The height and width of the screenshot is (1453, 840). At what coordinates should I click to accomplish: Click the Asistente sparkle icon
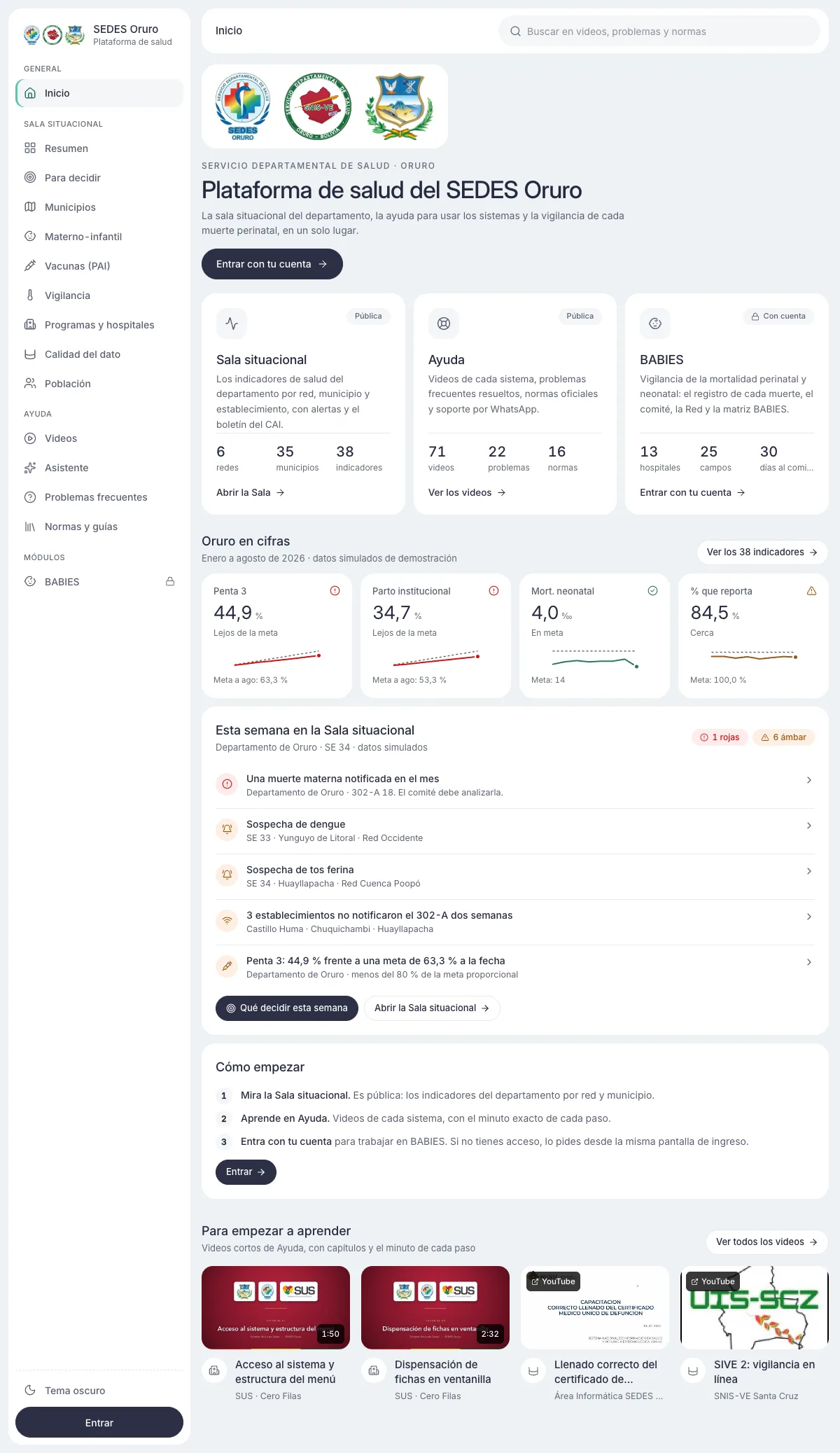coord(30,468)
